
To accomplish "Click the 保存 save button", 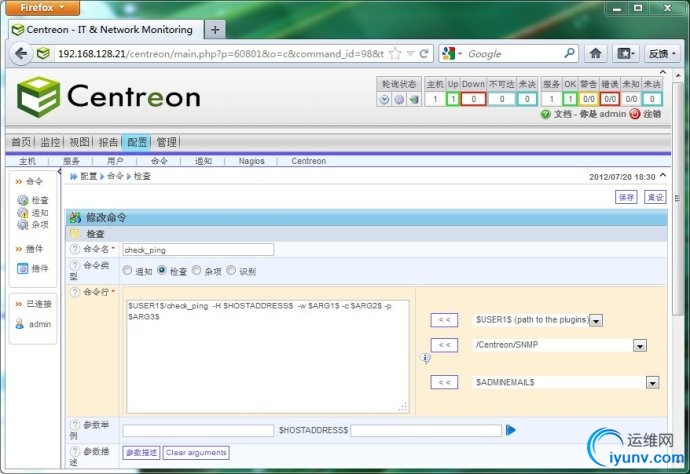I will coord(626,197).
